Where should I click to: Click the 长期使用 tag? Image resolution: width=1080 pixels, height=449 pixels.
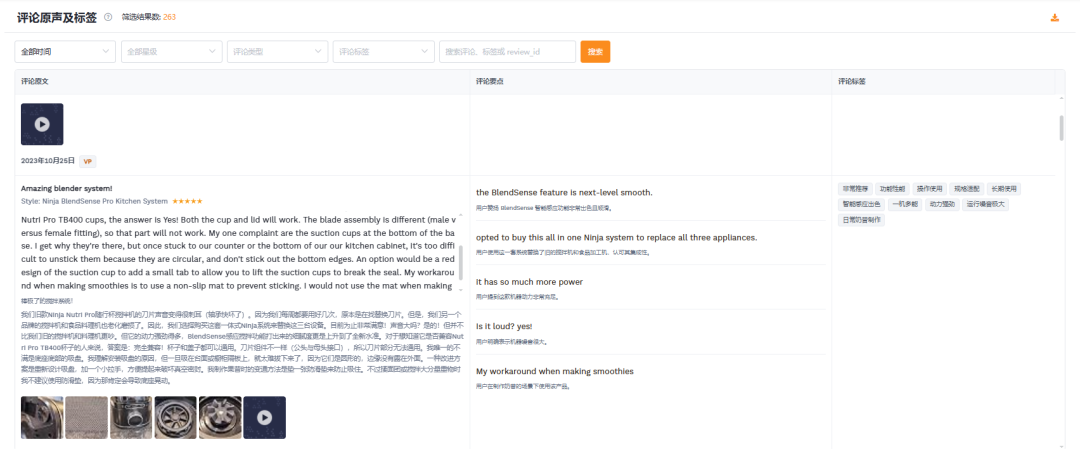pyautogui.click(x=1004, y=189)
